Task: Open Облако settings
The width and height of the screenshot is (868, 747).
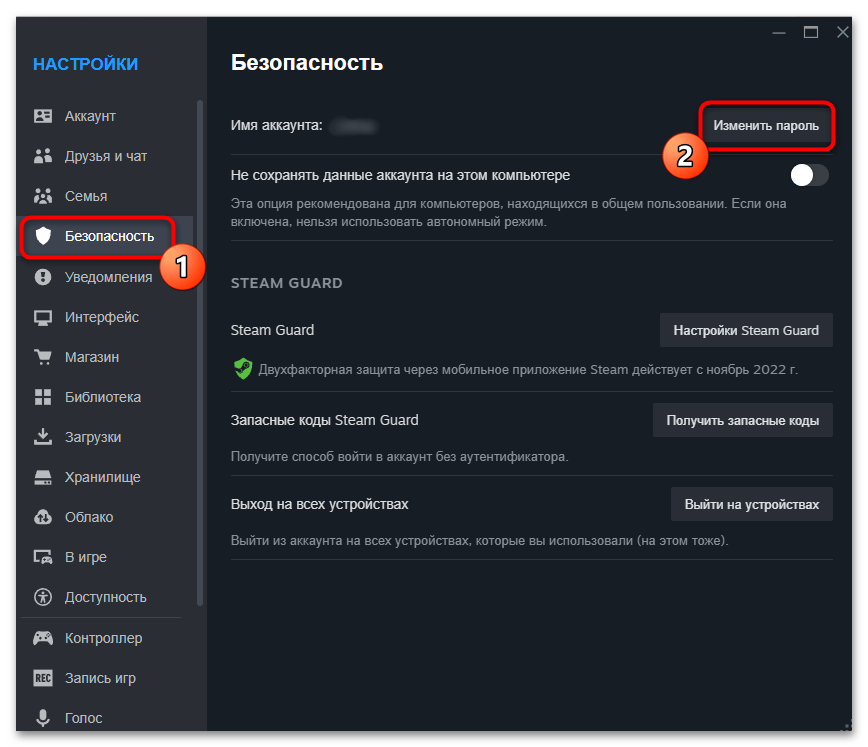Action: 105,517
